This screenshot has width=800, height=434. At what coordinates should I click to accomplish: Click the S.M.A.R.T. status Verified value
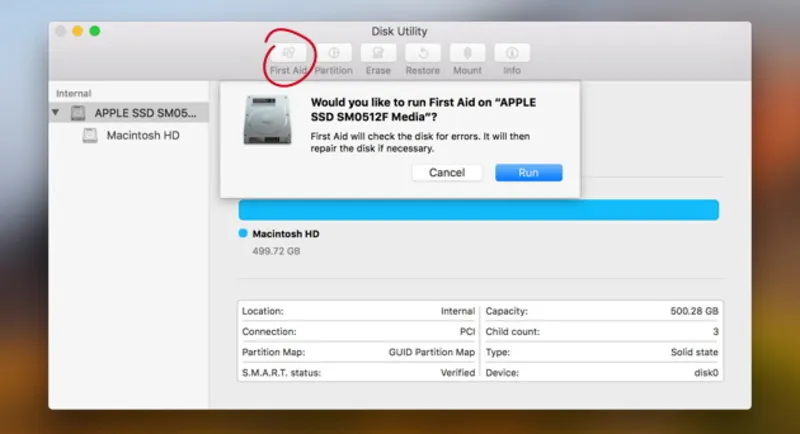click(458, 373)
